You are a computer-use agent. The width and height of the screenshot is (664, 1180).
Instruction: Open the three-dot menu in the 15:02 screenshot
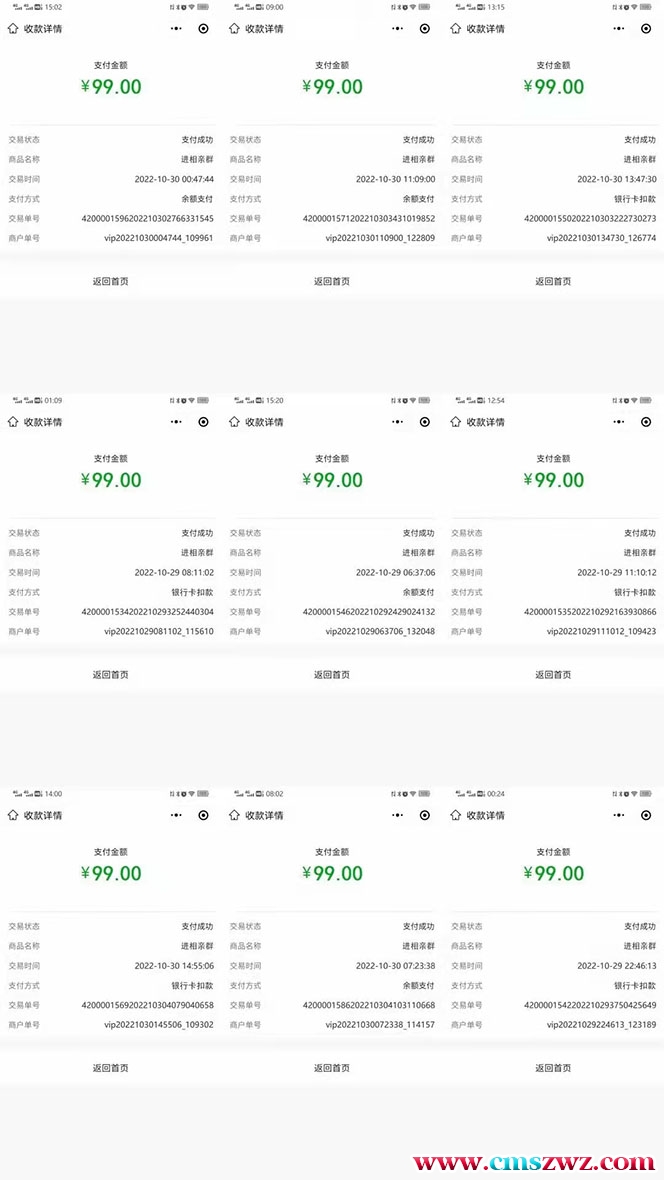[x=177, y=29]
